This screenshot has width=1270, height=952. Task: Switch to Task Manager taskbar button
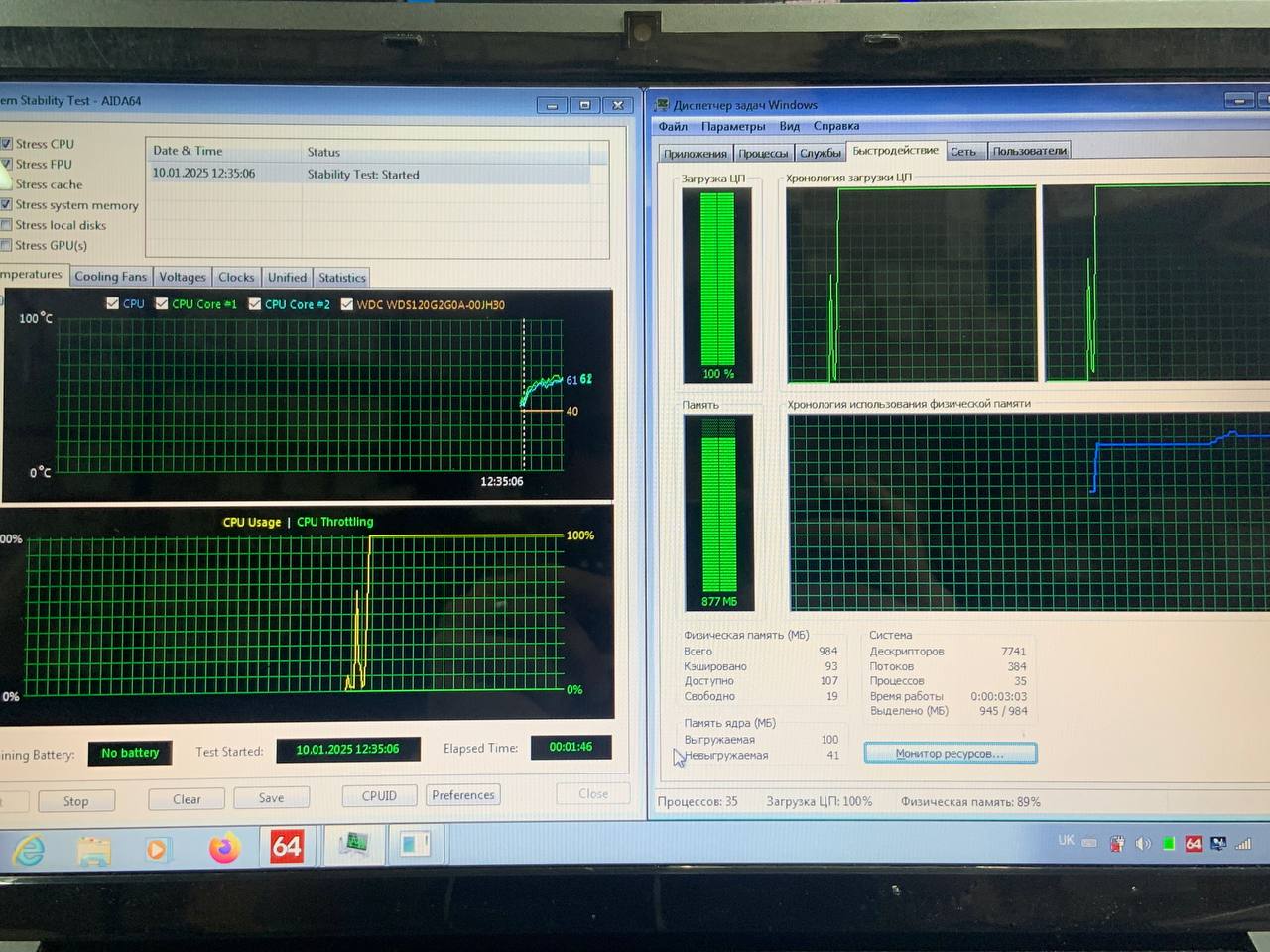(x=355, y=845)
